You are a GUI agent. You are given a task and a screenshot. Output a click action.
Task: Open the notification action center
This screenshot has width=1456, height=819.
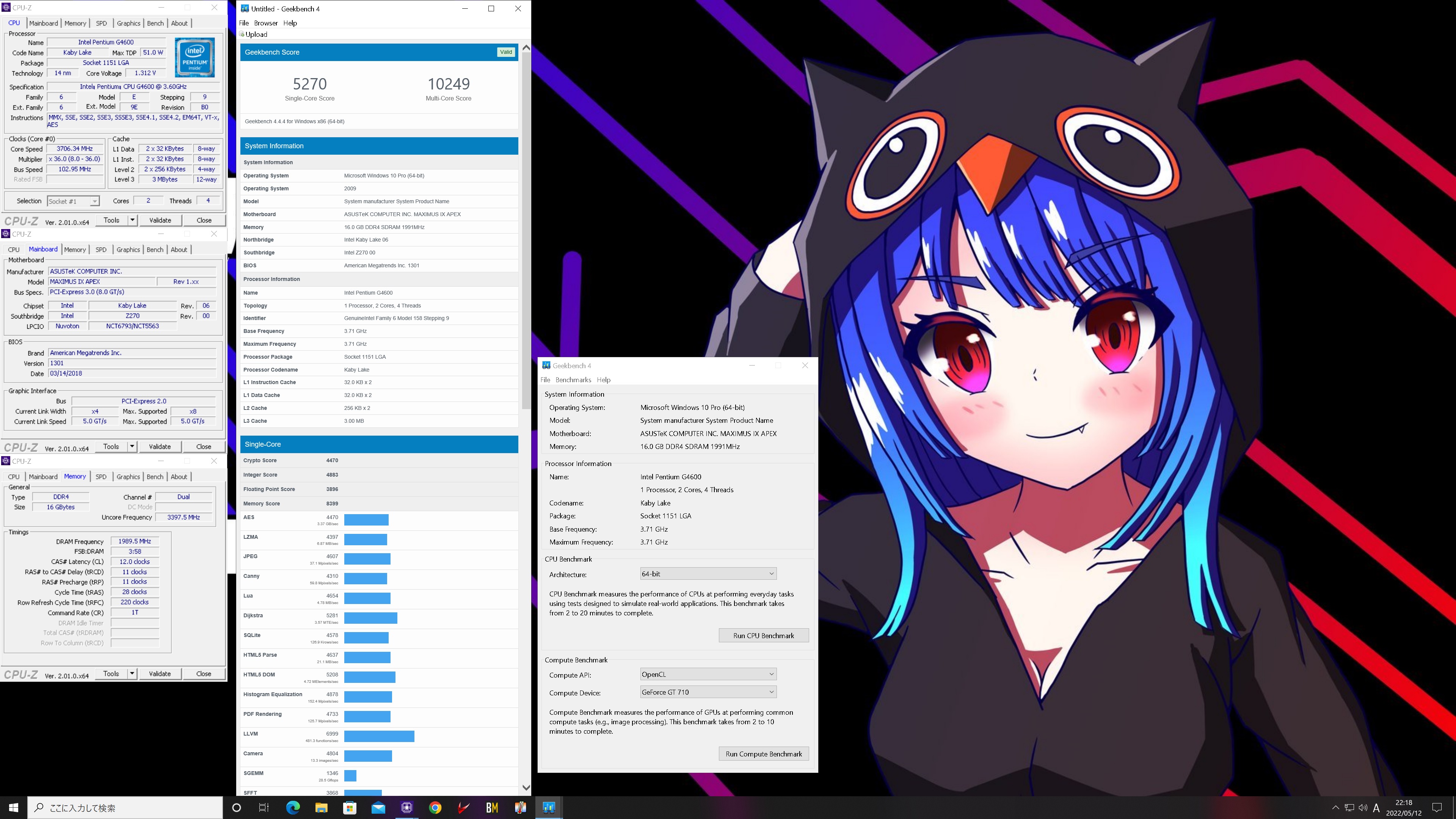point(1437,807)
